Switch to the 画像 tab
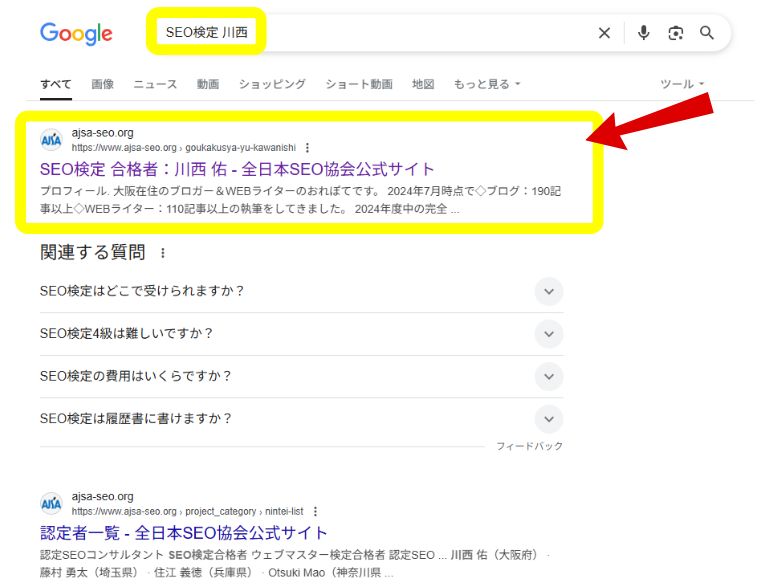Viewport: 780px width, 585px height. click(x=102, y=84)
